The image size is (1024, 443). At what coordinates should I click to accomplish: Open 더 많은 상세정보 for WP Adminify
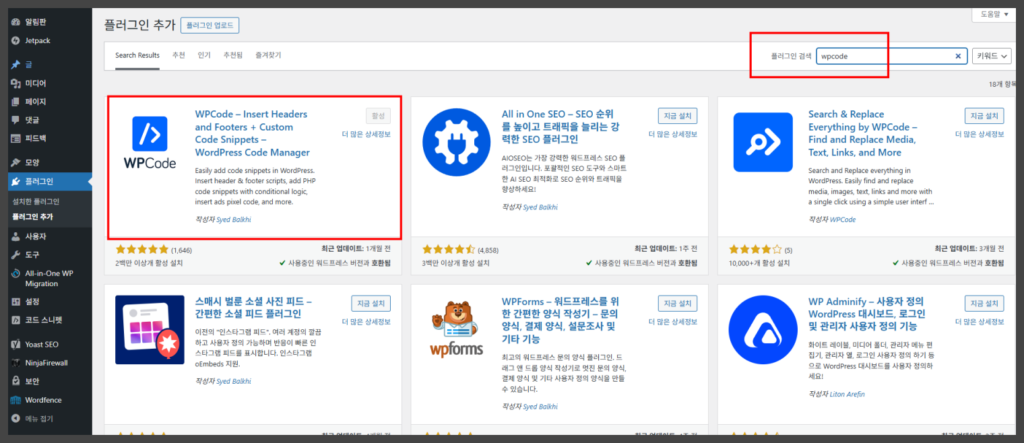click(x=980, y=321)
